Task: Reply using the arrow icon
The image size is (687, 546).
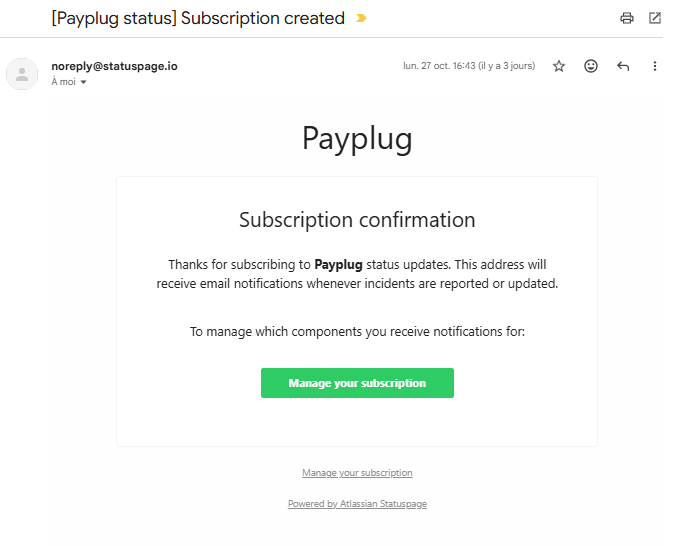Action: [x=623, y=66]
